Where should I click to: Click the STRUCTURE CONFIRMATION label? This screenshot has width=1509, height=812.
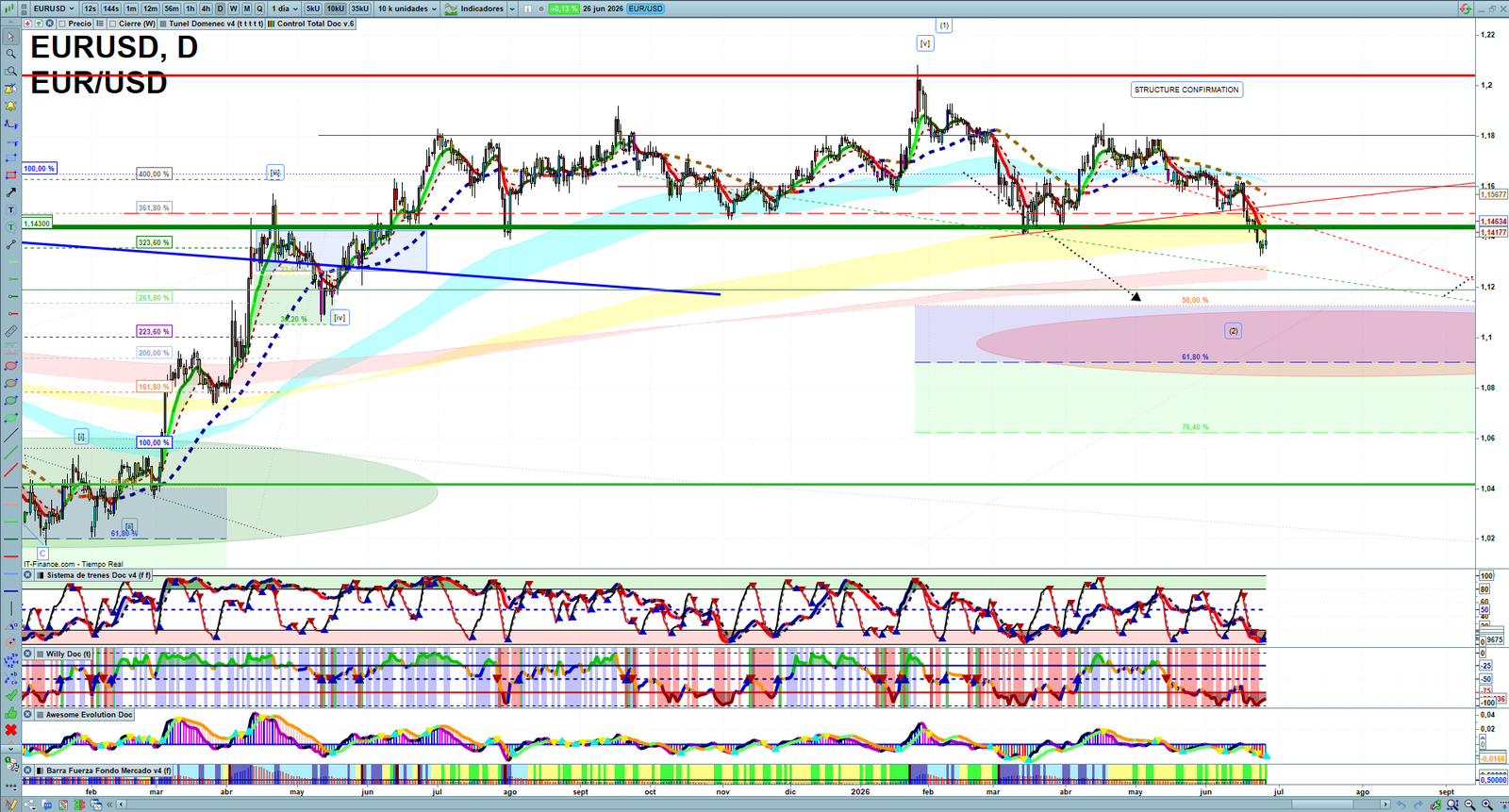coord(1186,90)
